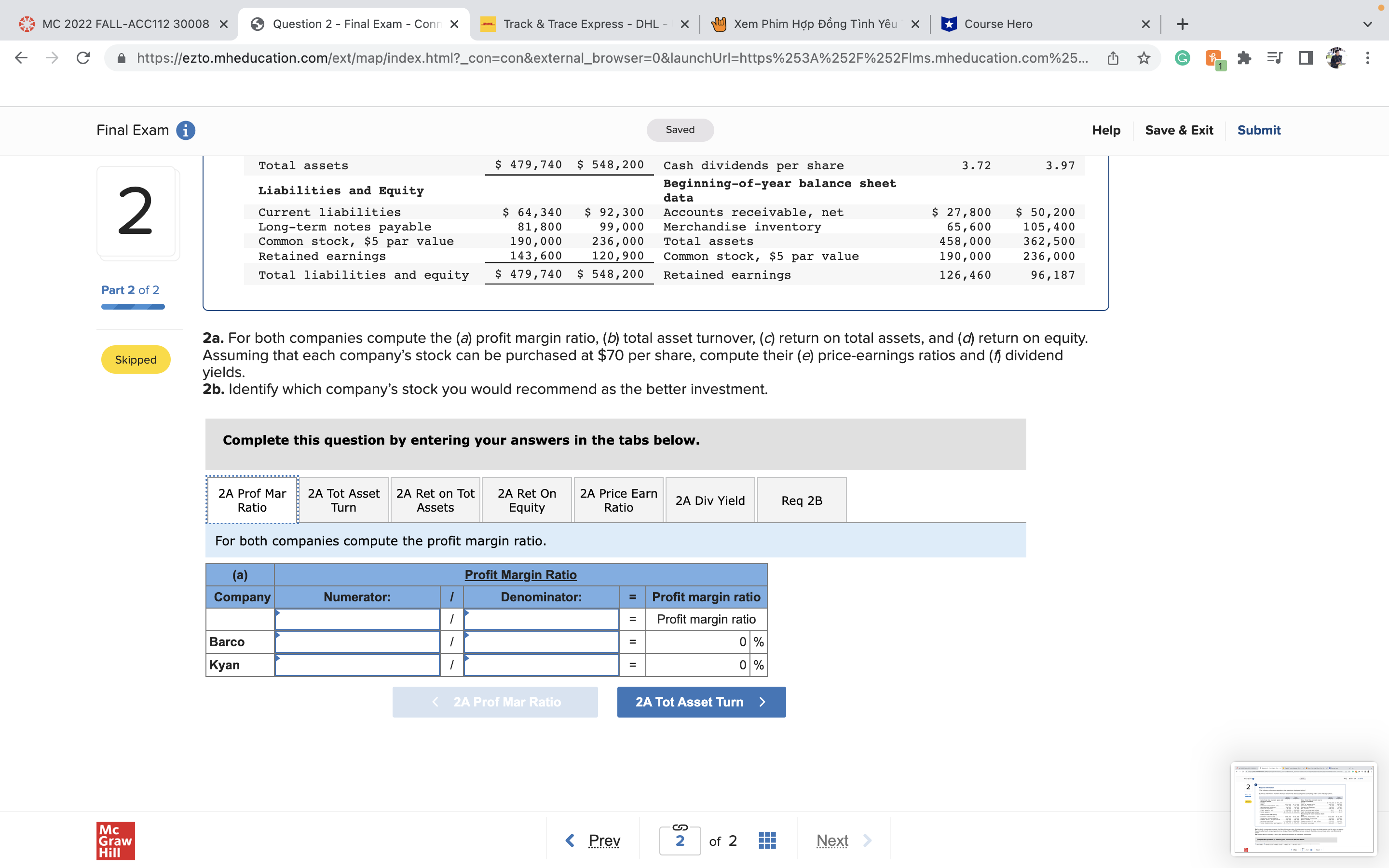Click the share page icon
This screenshot has height=868, width=1389.
point(1112,58)
